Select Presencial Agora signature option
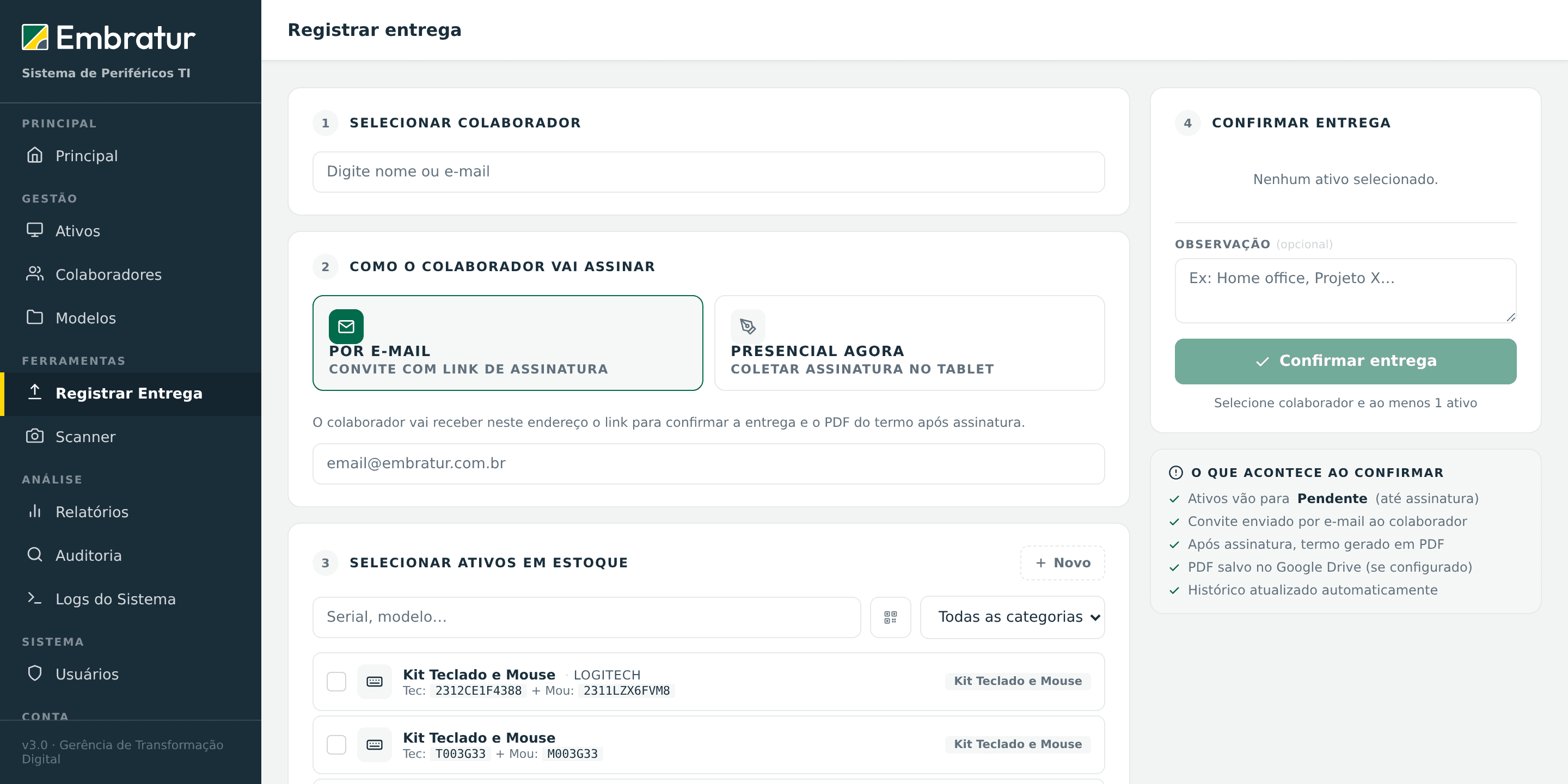 click(x=909, y=342)
